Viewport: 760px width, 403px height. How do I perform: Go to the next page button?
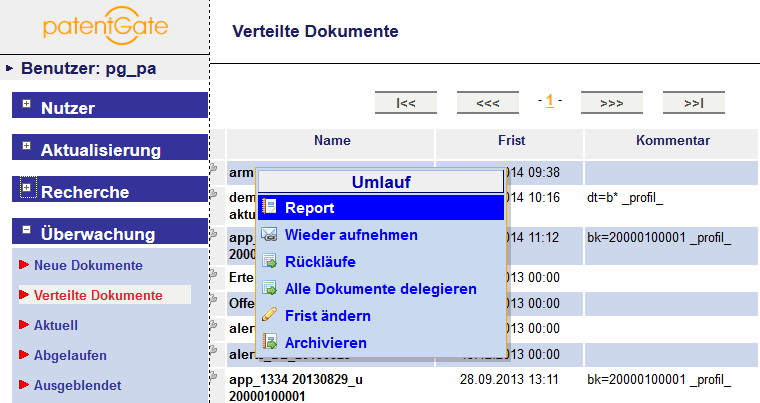pyautogui.click(x=611, y=102)
